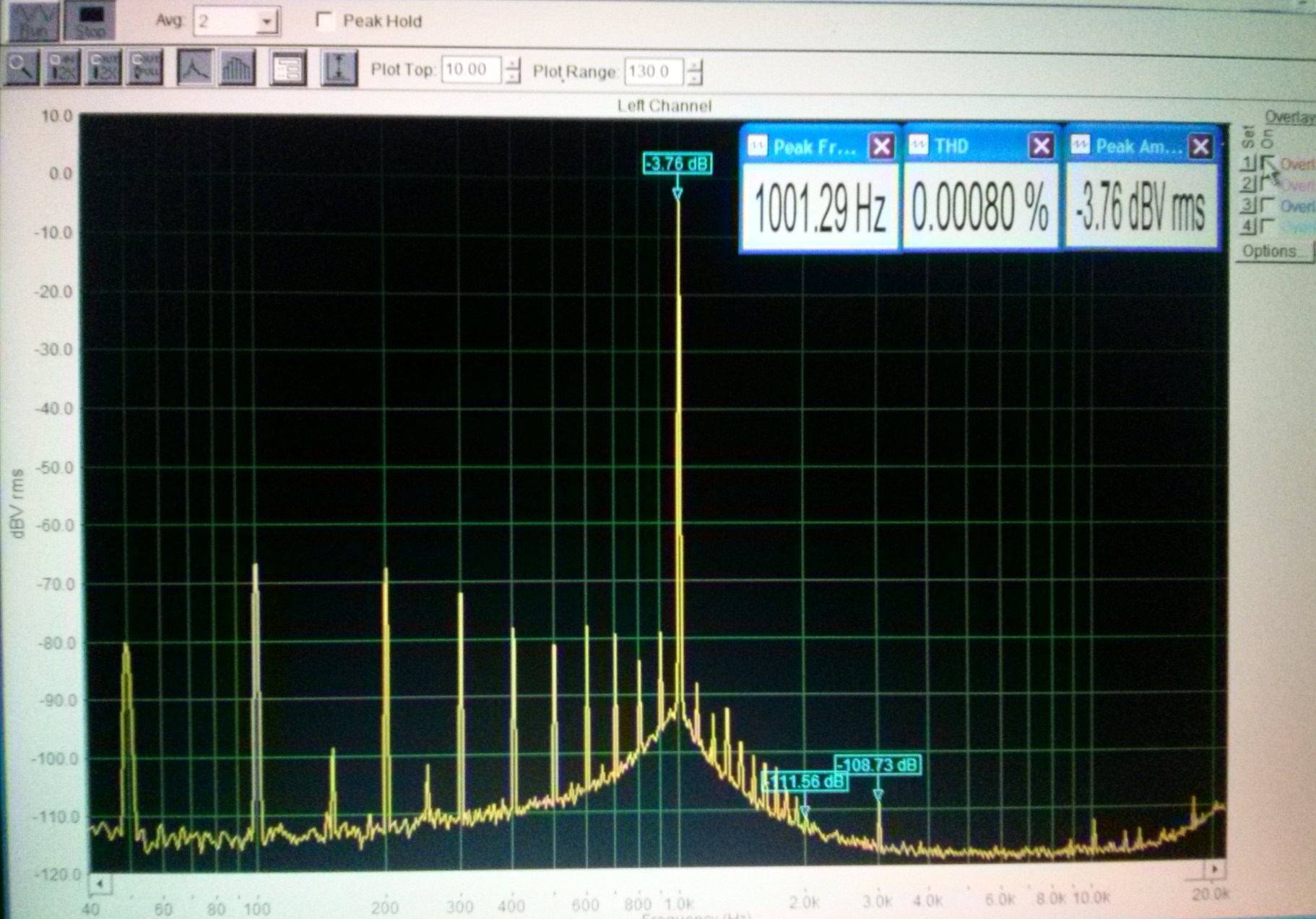This screenshot has height=919, width=1316.
Task: Enable the Peak Hold checkbox
Action: 324,21
